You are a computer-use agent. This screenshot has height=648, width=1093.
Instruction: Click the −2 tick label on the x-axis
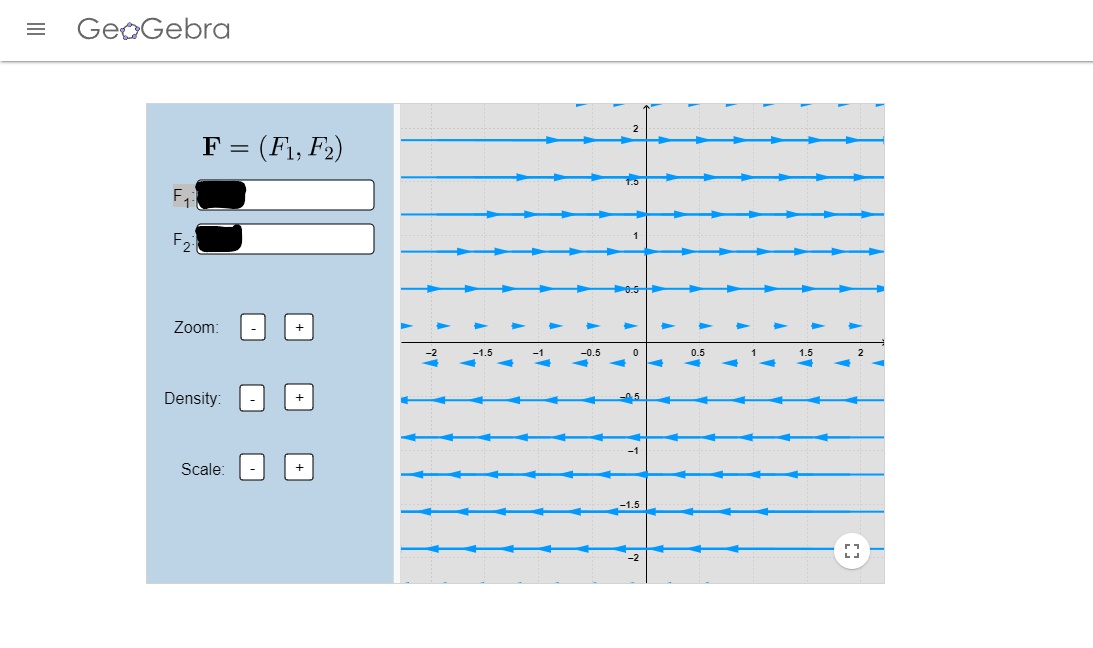pos(431,353)
